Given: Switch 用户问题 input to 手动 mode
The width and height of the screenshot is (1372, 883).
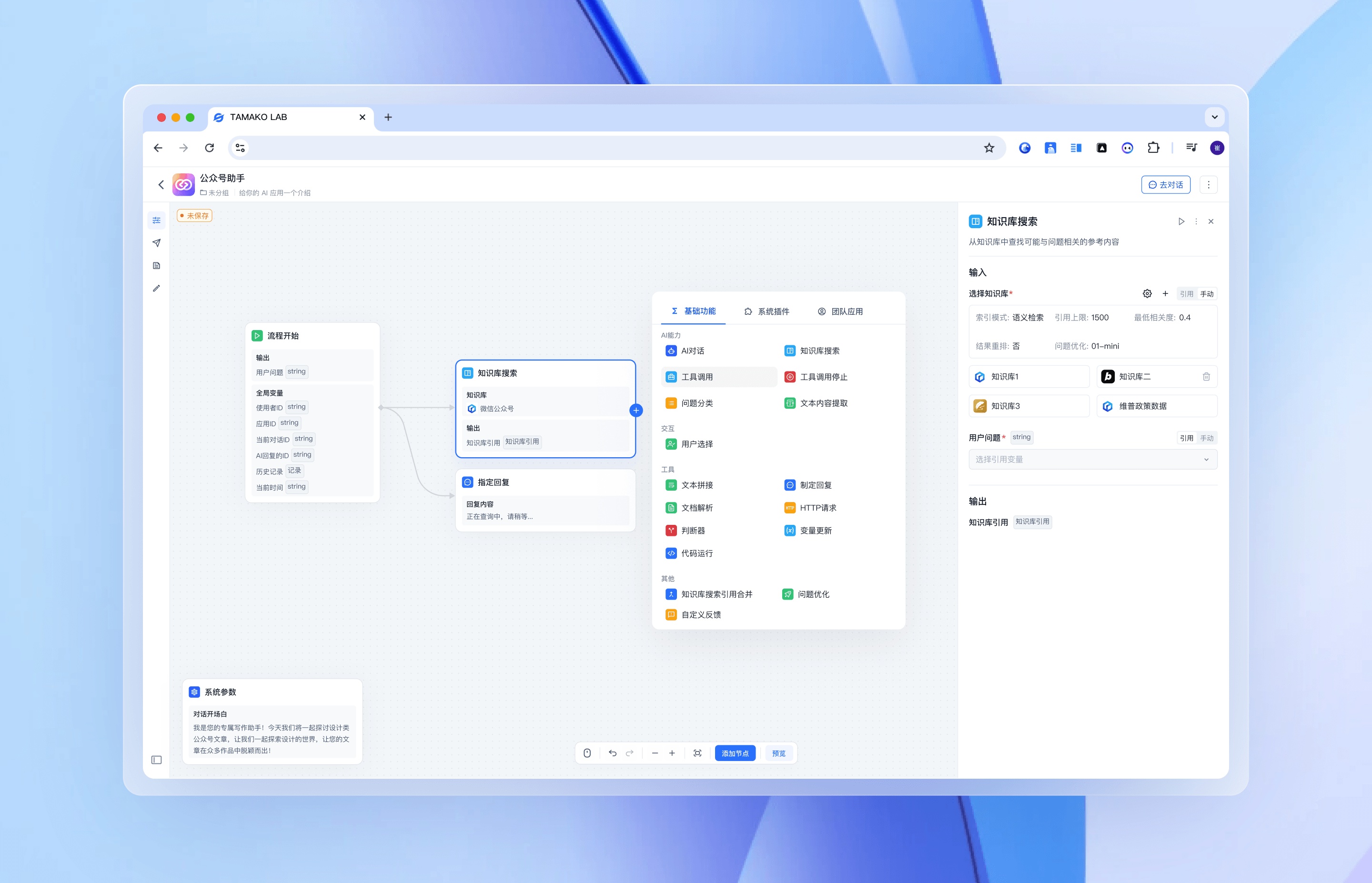Looking at the screenshot, I should (x=1206, y=438).
